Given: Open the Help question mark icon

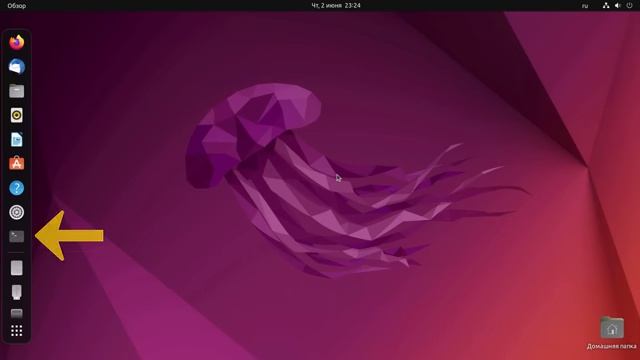Looking at the screenshot, I should (17, 188).
